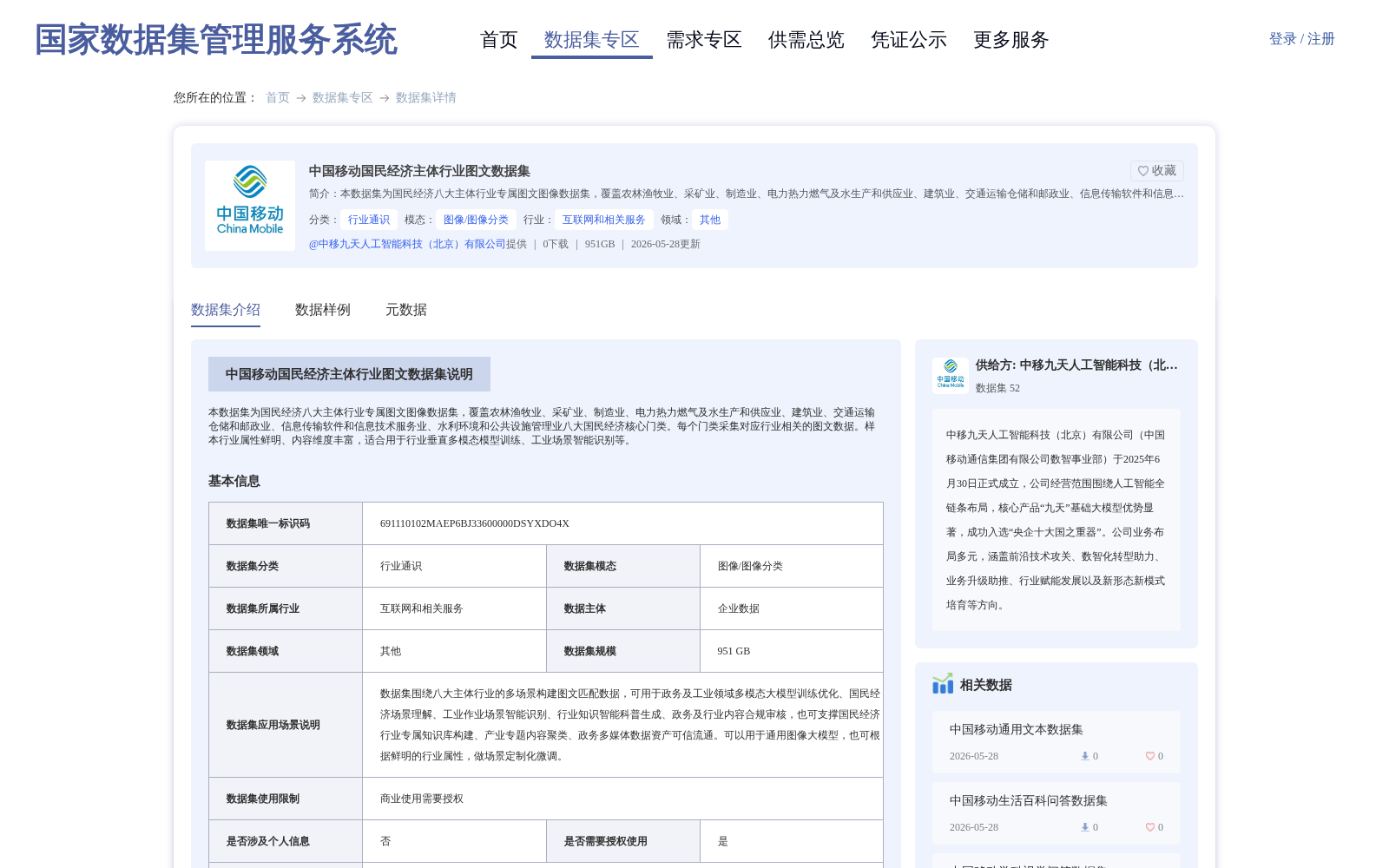Image resolution: width=1389 pixels, height=868 pixels.
Task: Click 数据集规模 label cell
Action: [x=623, y=651]
